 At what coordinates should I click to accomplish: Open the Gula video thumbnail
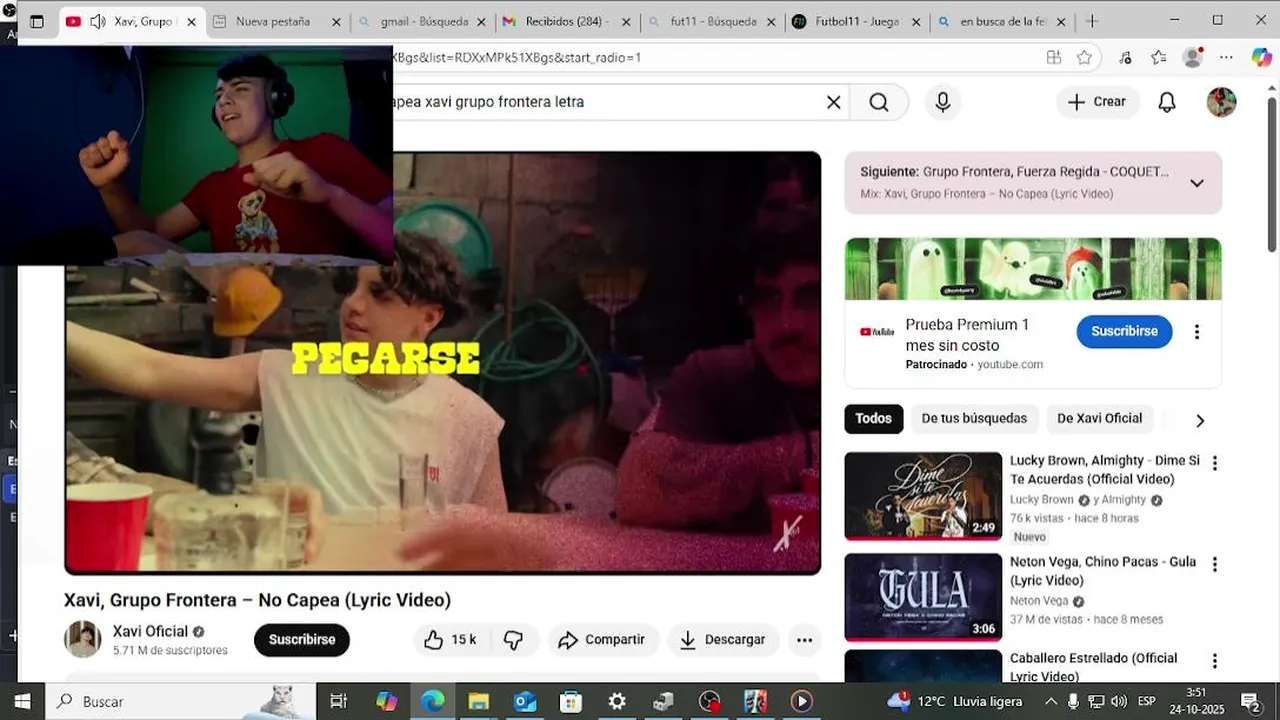(x=923, y=597)
